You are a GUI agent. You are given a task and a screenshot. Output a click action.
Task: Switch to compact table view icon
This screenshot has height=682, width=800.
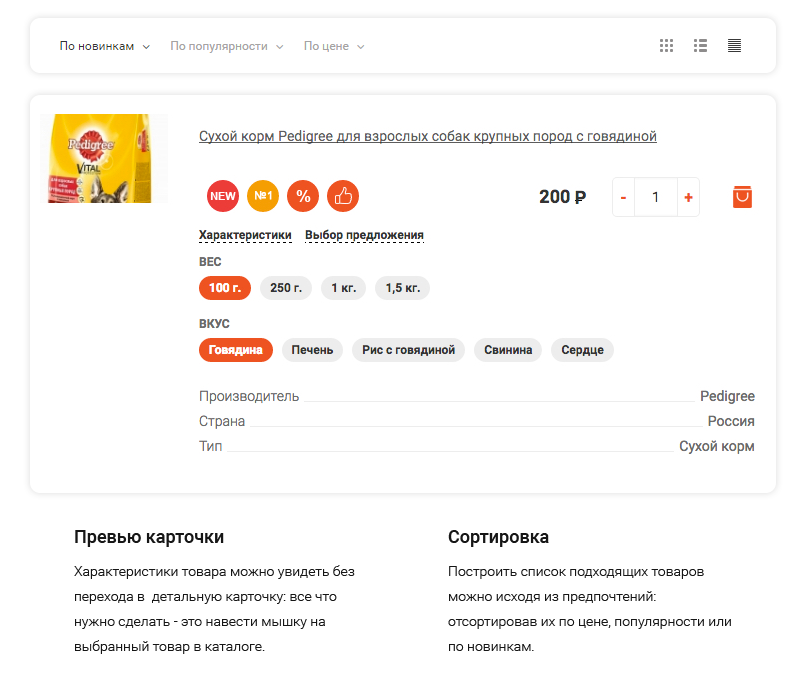pos(734,46)
